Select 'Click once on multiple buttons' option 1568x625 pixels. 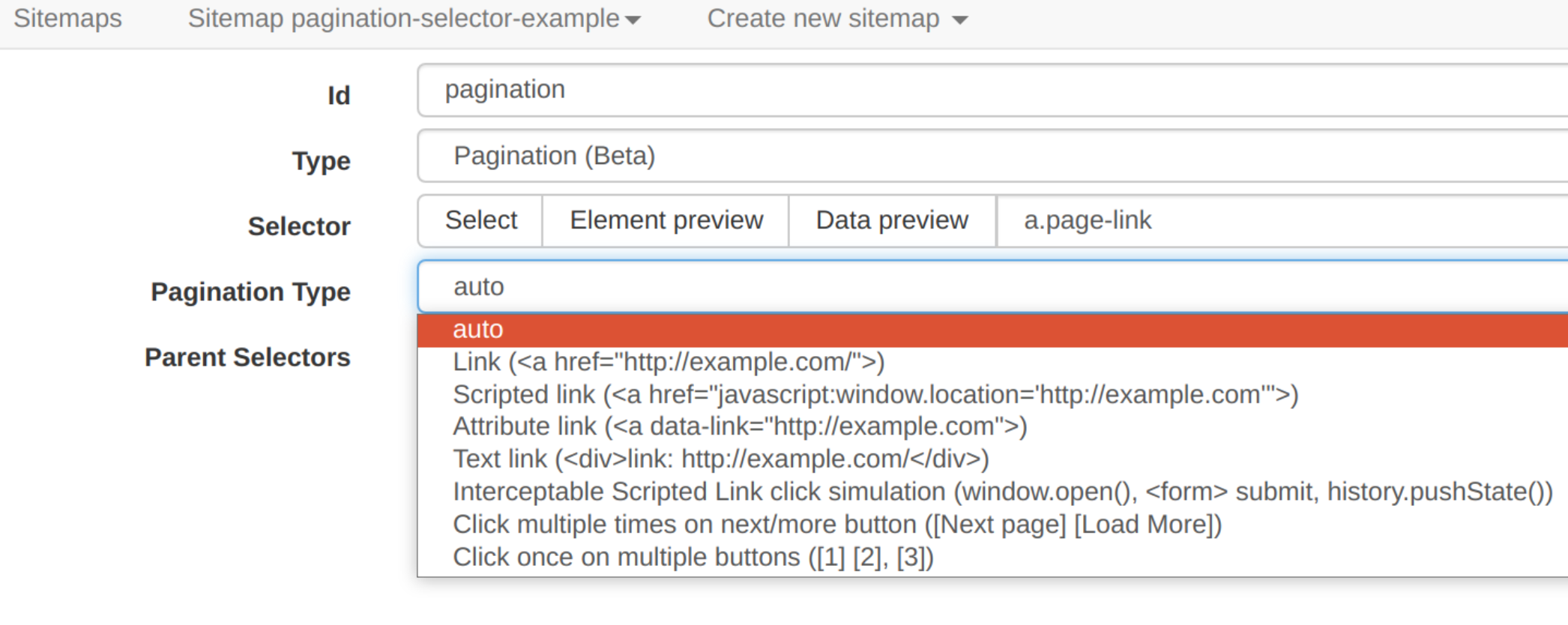tap(693, 556)
